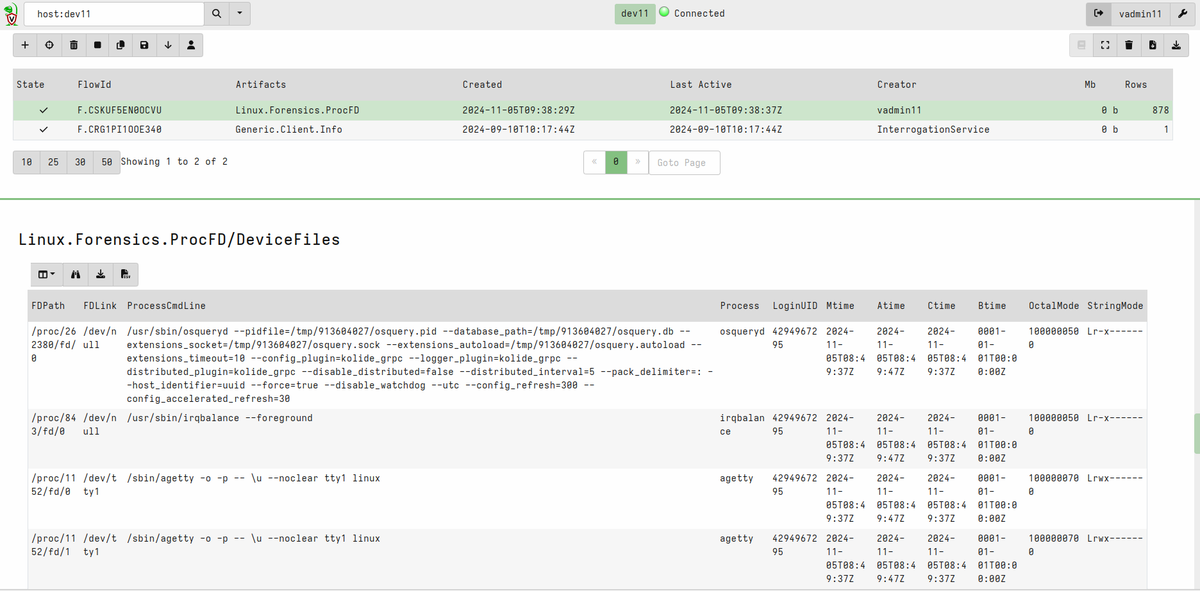
Task: Click flow ID F.CRG1PI10OE340
Action: pos(119,130)
